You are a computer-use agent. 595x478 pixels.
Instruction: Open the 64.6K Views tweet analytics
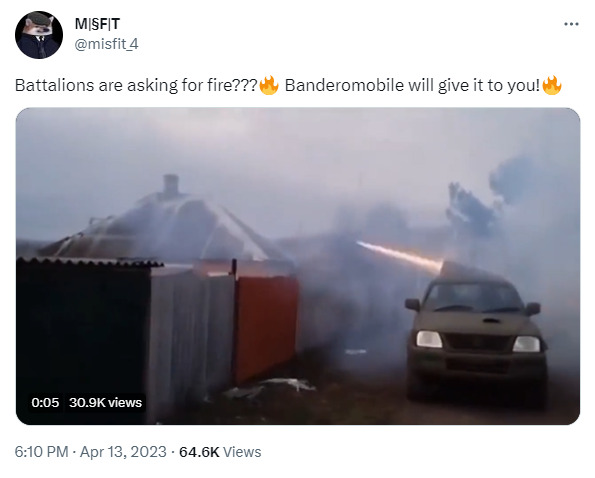coord(220,452)
